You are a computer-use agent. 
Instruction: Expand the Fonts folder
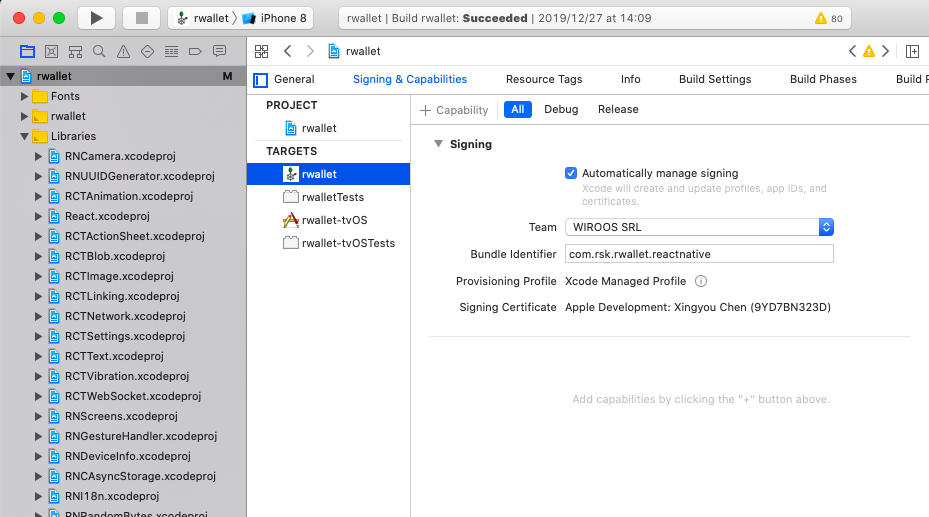coord(24,96)
